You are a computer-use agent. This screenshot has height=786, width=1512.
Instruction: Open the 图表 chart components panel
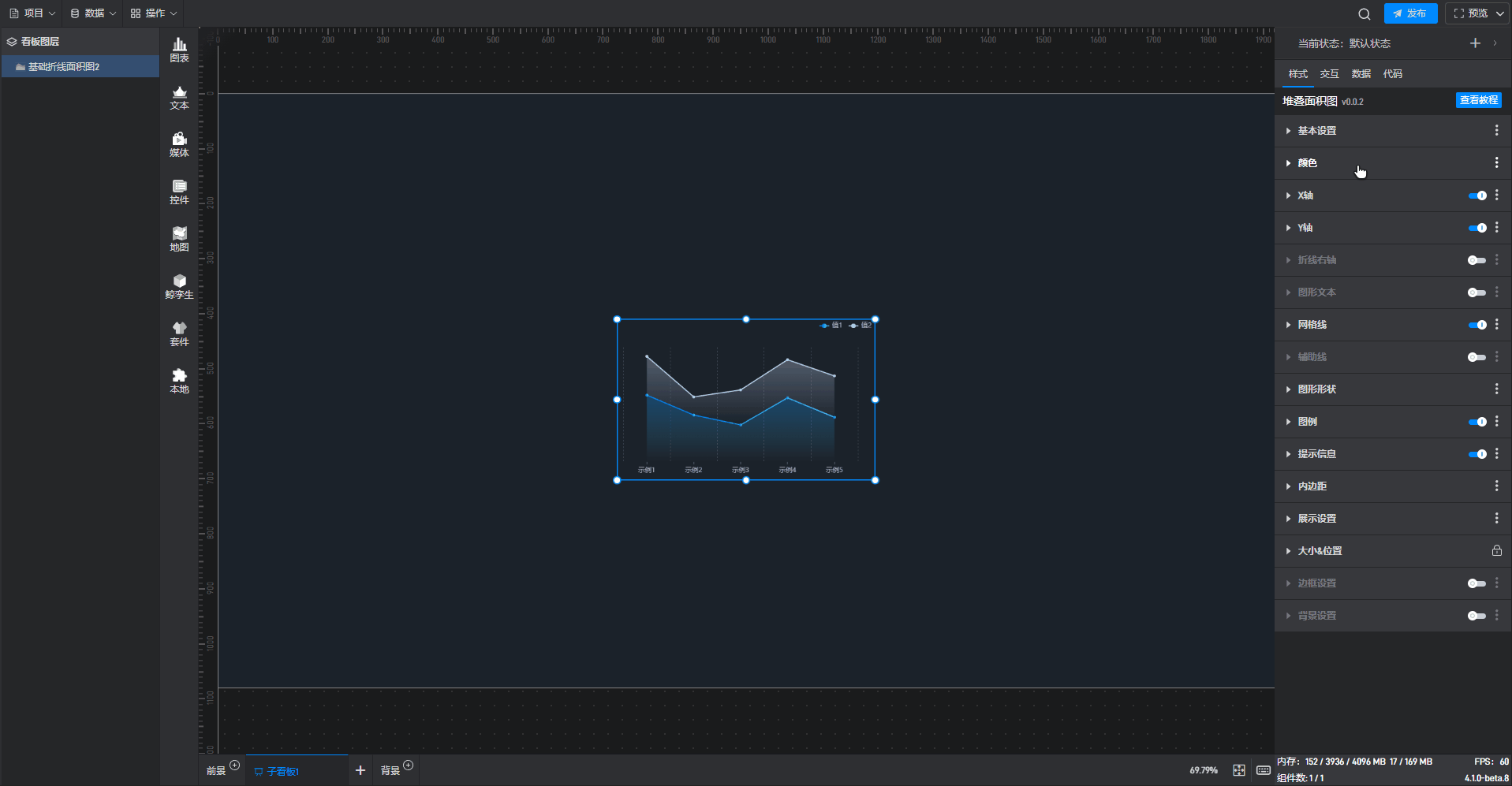click(x=179, y=50)
